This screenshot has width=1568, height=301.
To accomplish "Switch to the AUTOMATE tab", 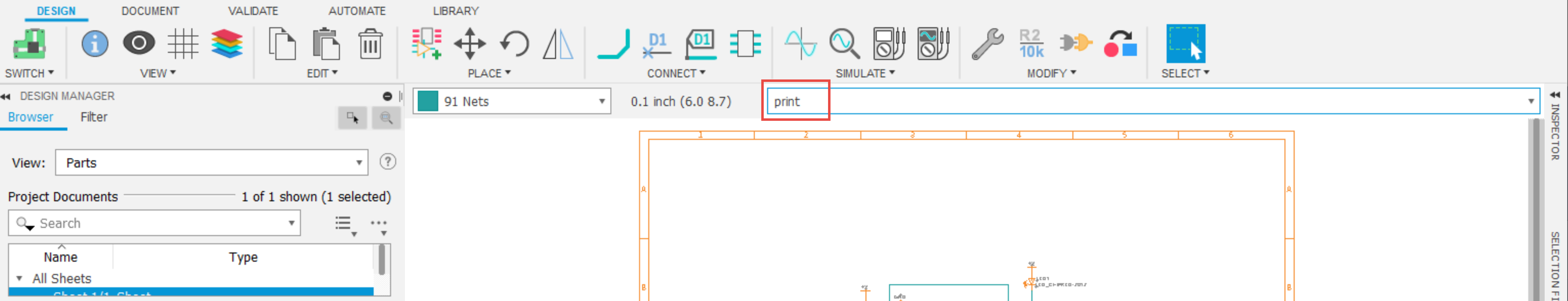I will [357, 11].
